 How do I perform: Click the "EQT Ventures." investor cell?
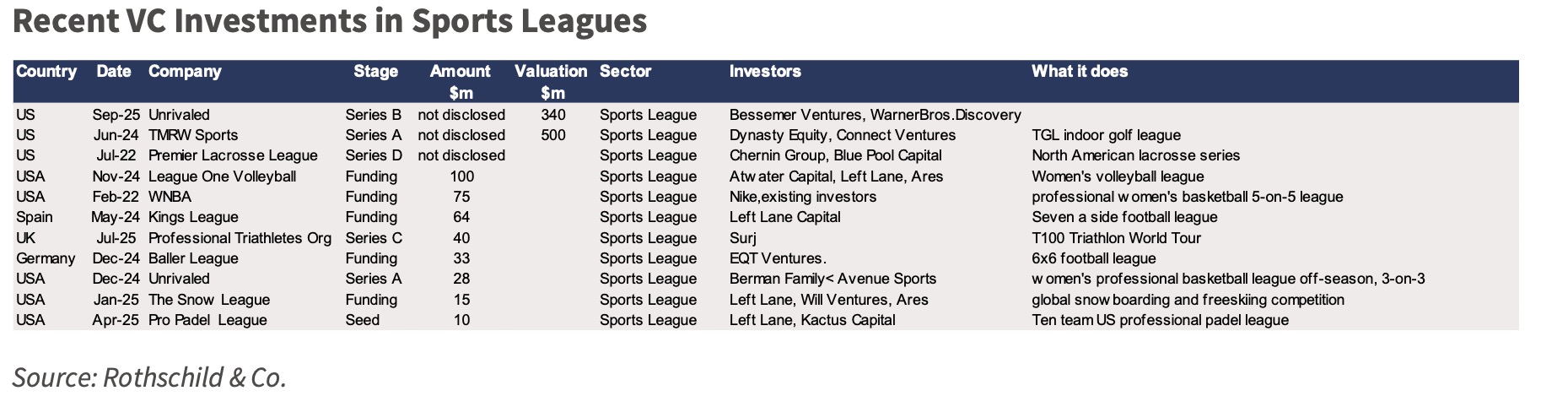pos(778,258)
